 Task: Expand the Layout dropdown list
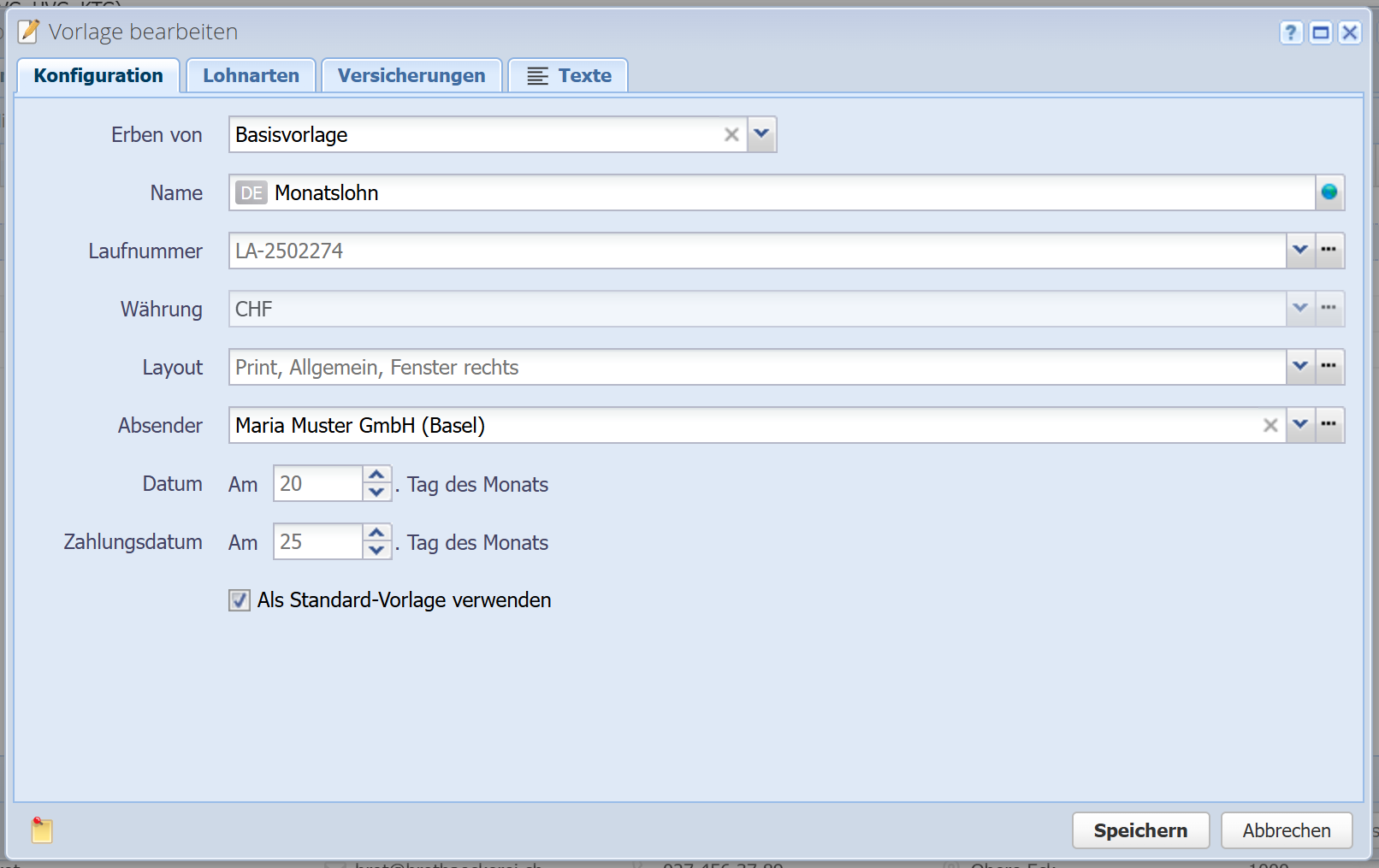pos(1300,367)
